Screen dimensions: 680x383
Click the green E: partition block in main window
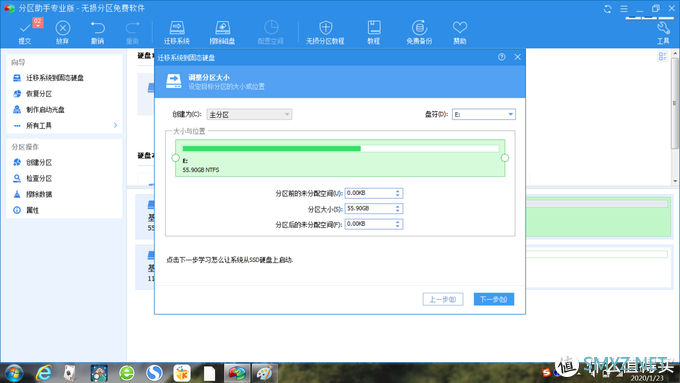click(x=598, y=217)
